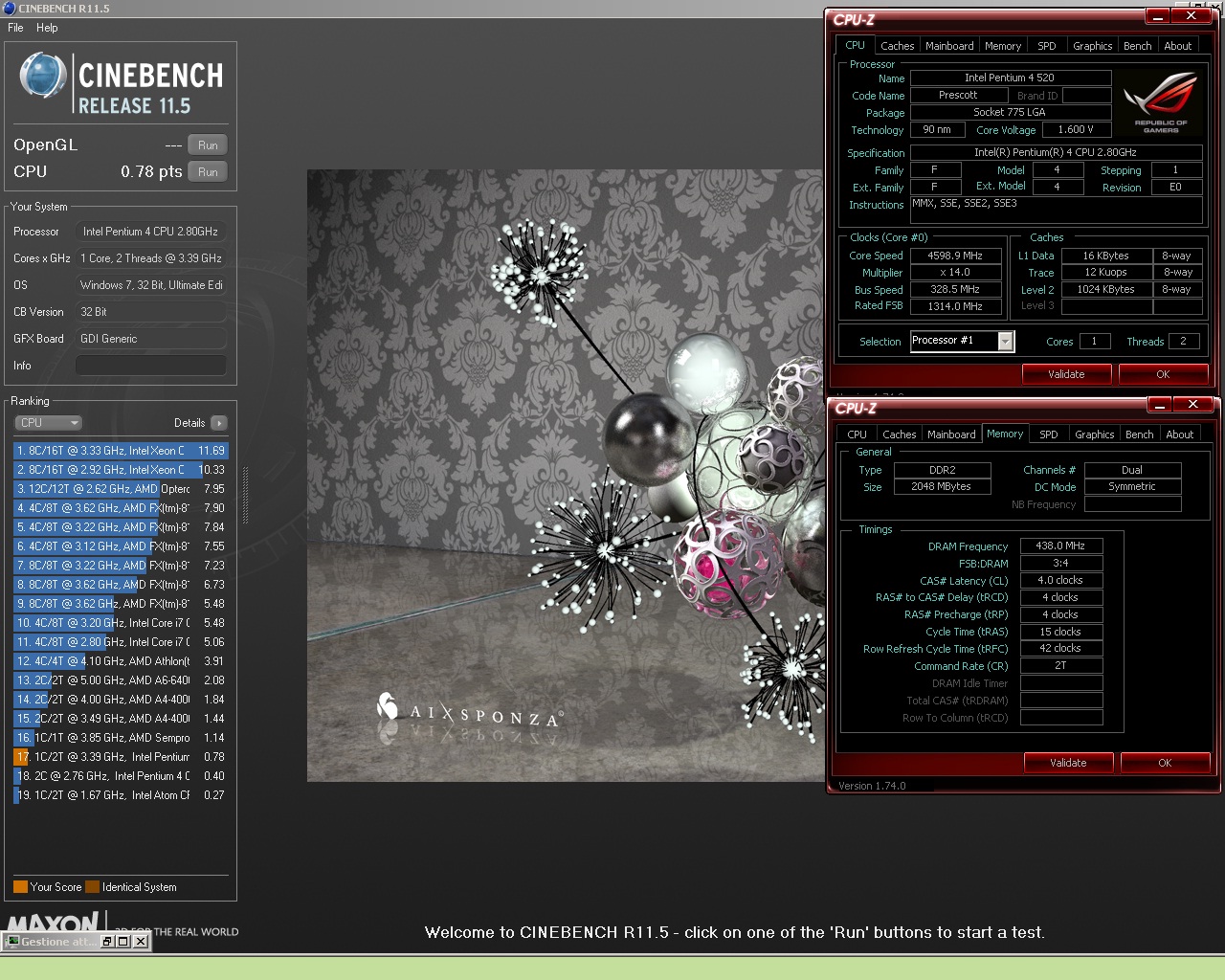The height and width of the screenshot is (980, 1225).
Task: Switch to About tab in upper CPU-Z
Action: pos(1178,46)
